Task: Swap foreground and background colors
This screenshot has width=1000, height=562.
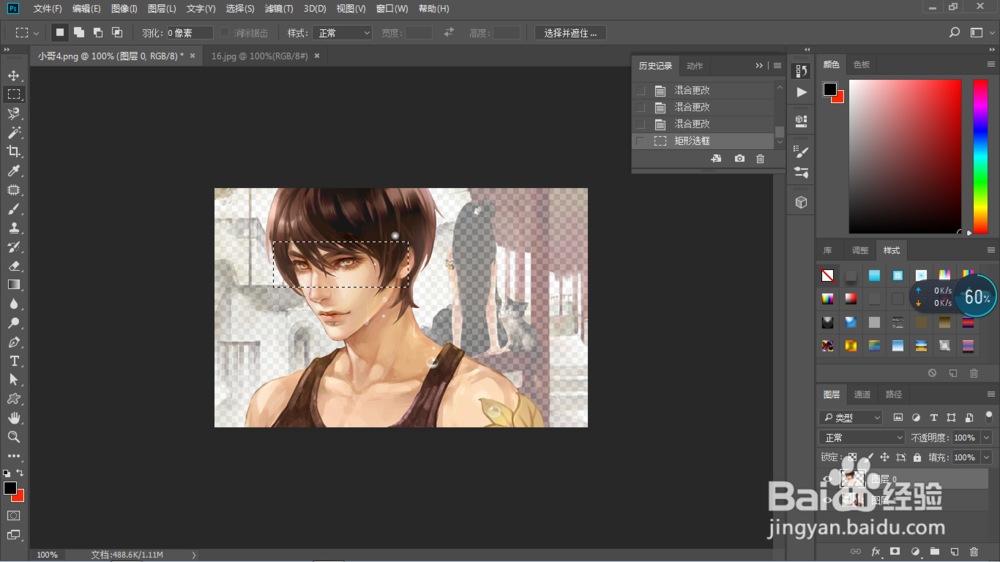Action: pyautogui.click(x=20, y=473)
